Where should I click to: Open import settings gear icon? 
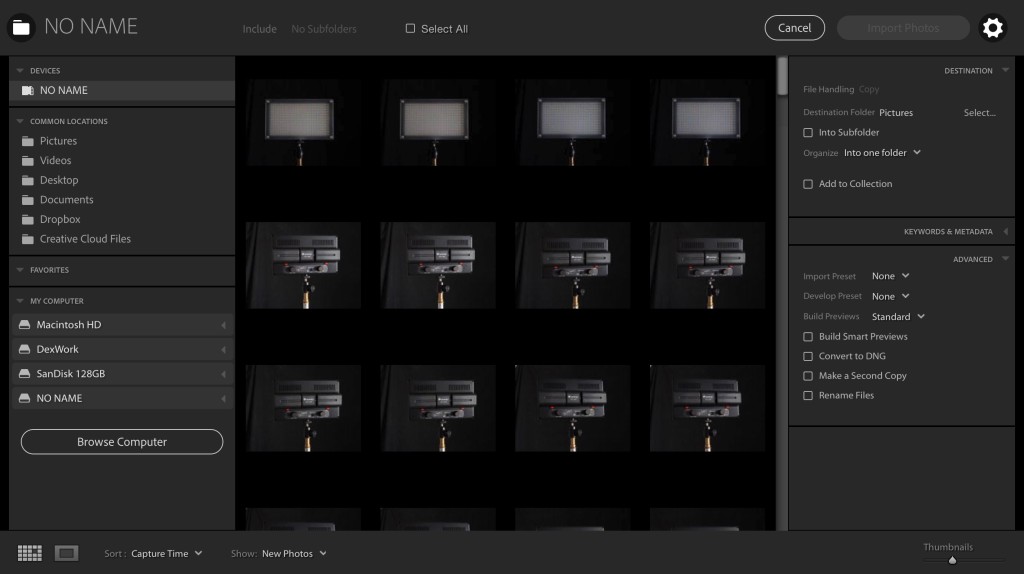(992, 28)
